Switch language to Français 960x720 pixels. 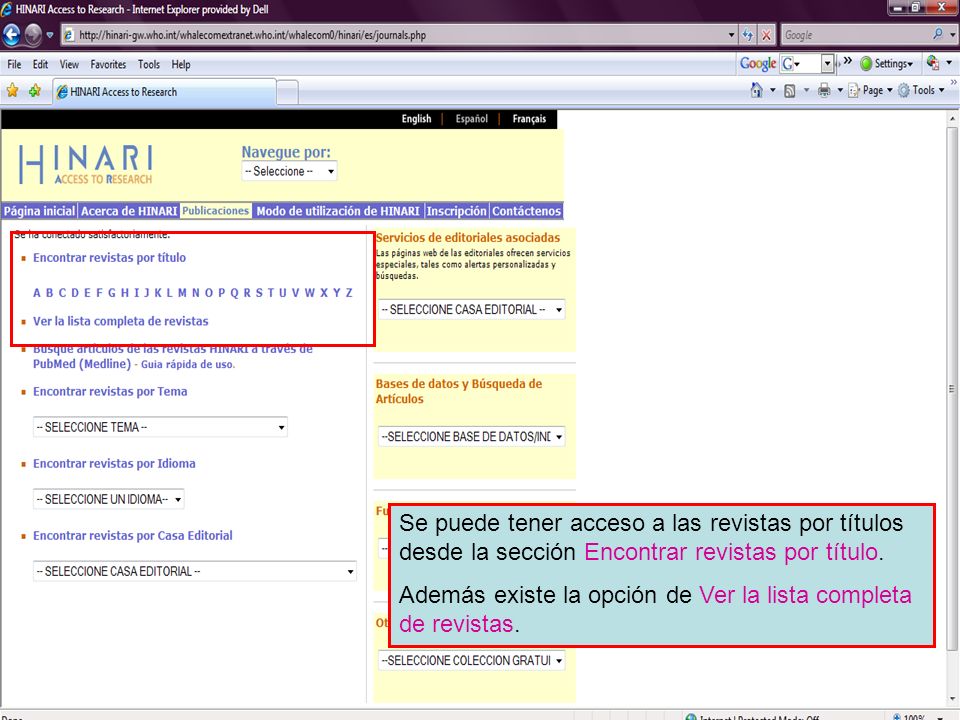(x=529, y=119)
